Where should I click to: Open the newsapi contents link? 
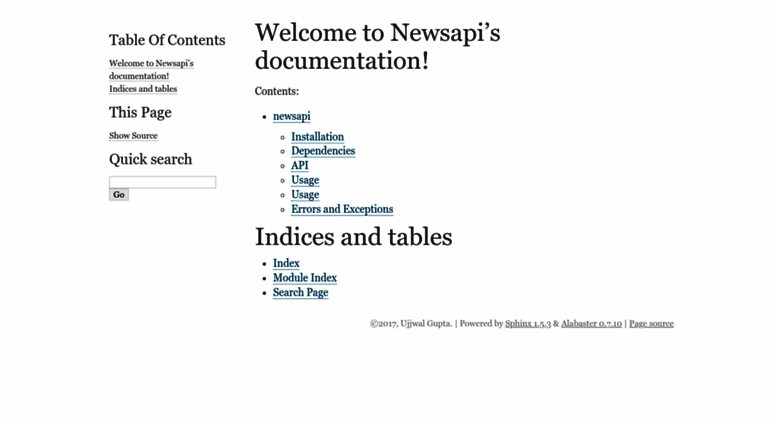pyautogui.click(x=291, y=116)
